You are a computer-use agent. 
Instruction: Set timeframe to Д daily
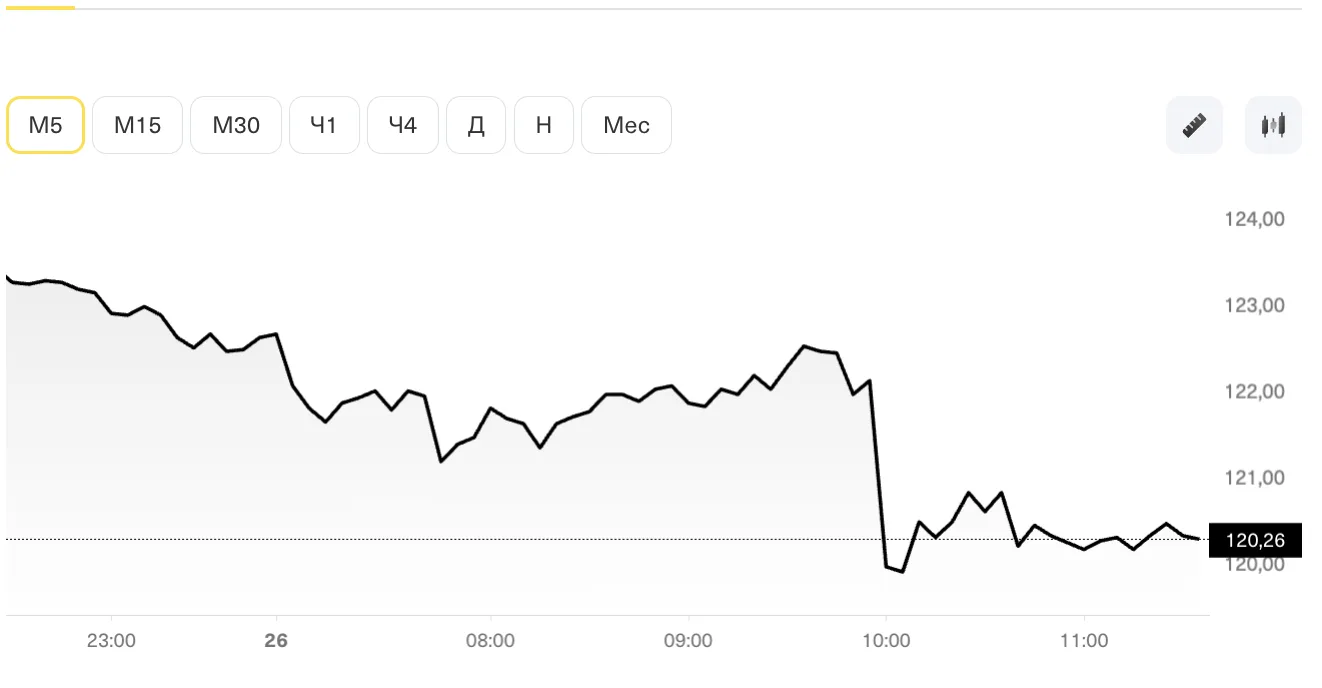pyautogui.click(x=476, y=125)
